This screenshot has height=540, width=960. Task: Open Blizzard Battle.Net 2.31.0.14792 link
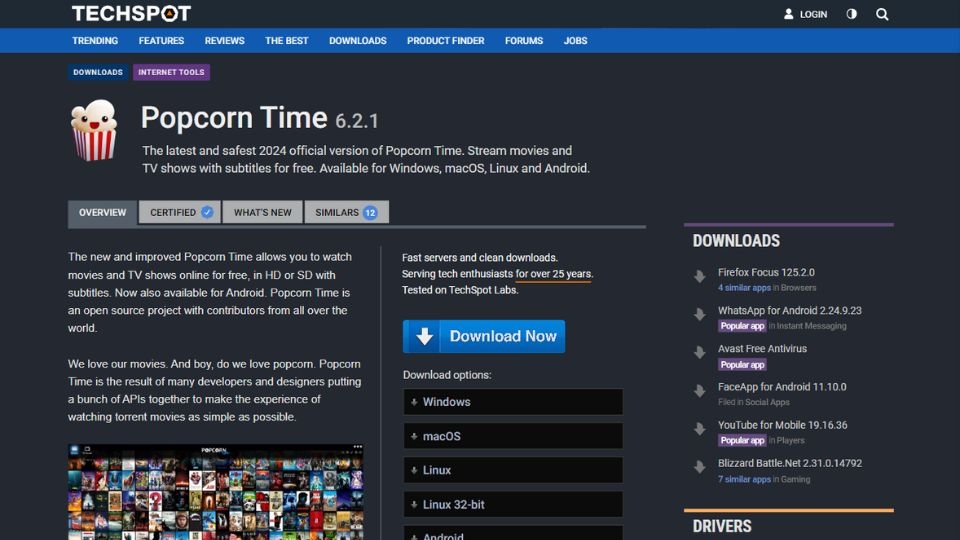point(790,463)
